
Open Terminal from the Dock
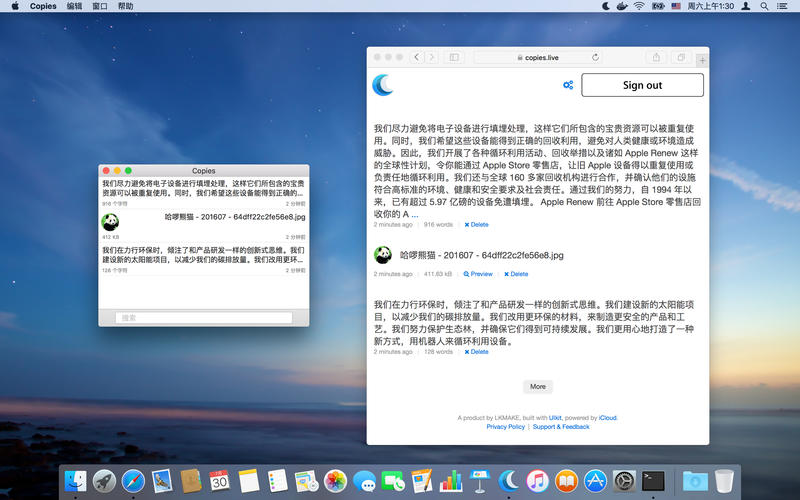click(x=653, y=481)
